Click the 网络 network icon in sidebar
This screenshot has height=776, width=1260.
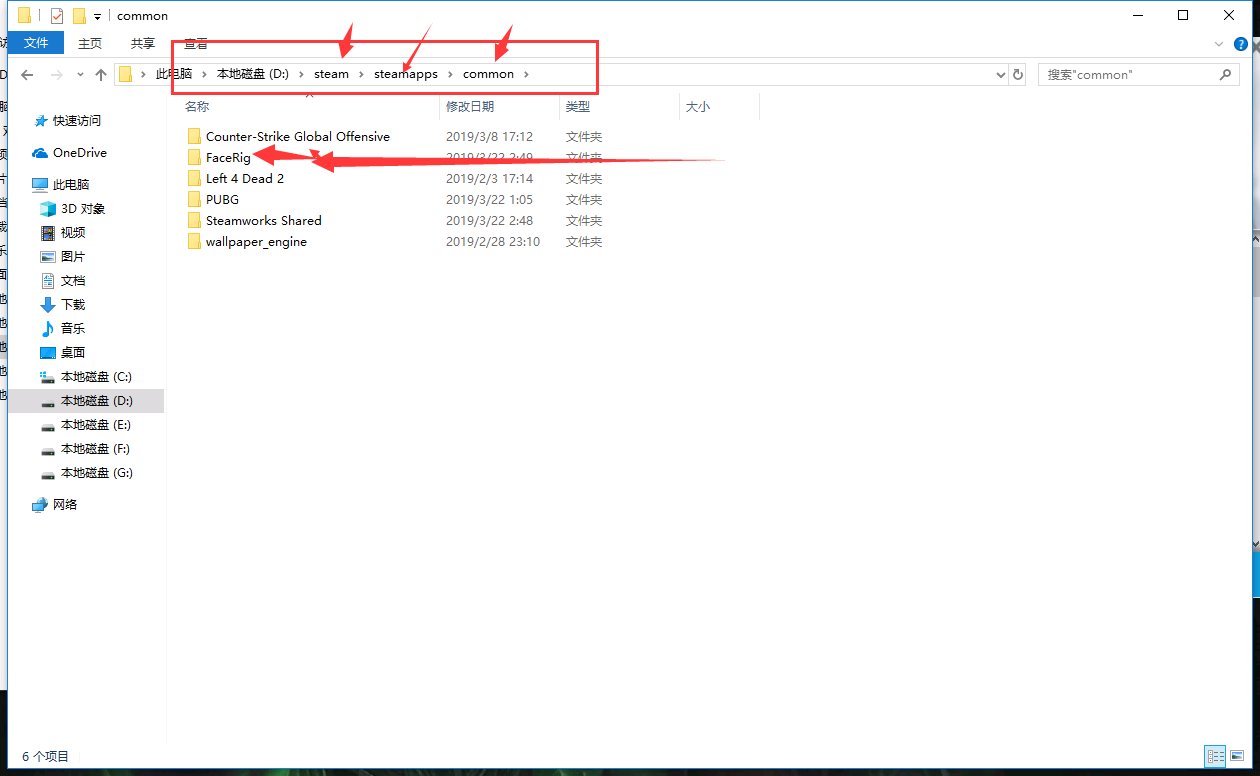coord(40,504)
